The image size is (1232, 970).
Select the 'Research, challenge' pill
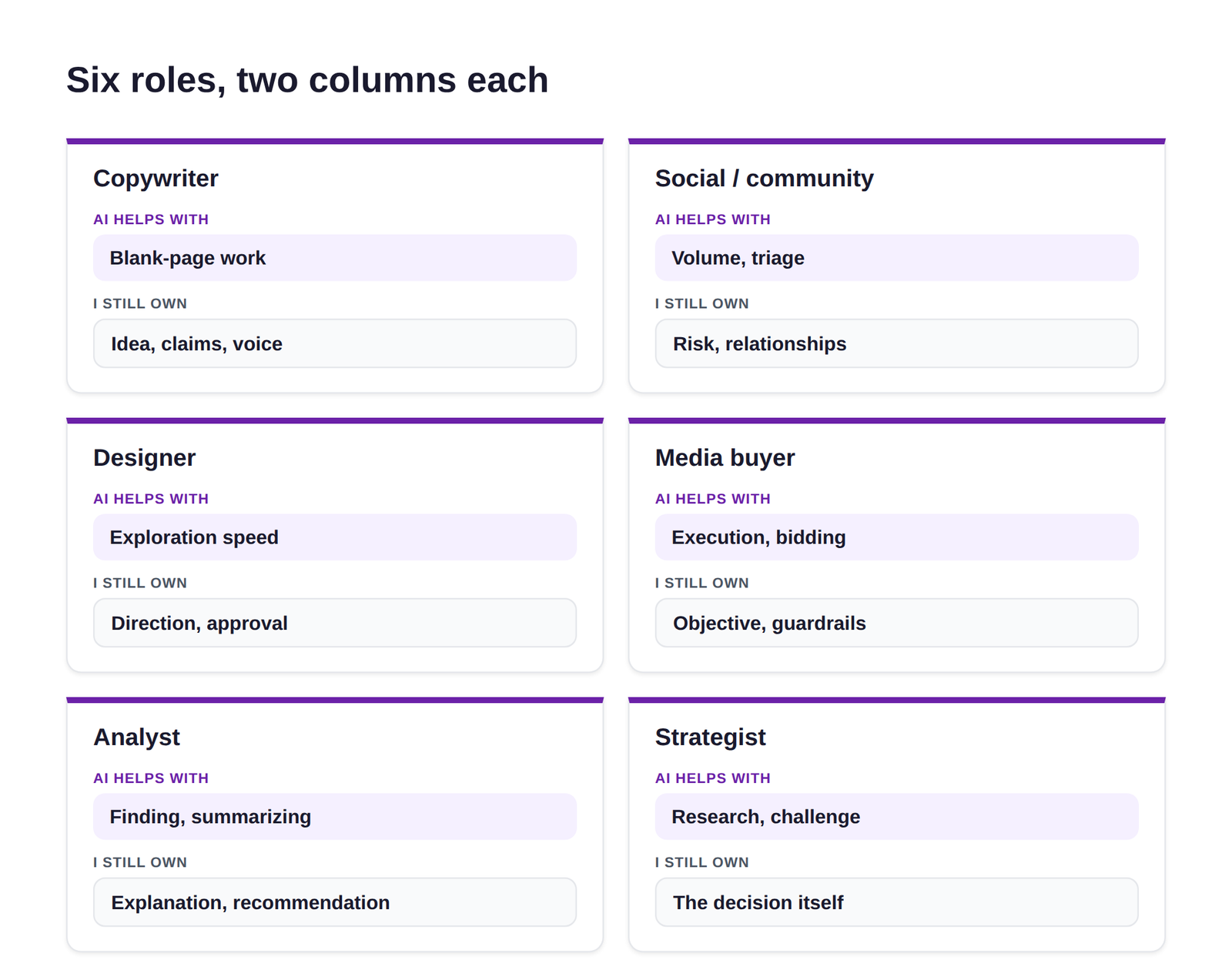coord(897,817)
